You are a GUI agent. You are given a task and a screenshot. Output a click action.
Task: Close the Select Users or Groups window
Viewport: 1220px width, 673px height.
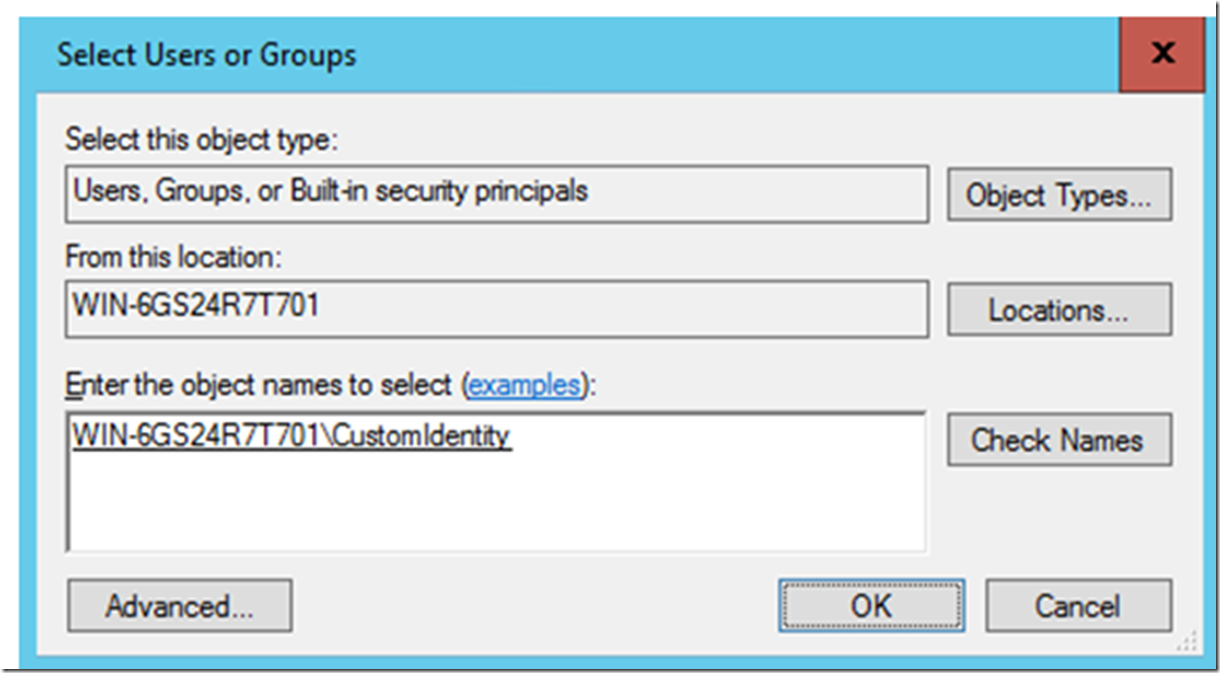1162,52
